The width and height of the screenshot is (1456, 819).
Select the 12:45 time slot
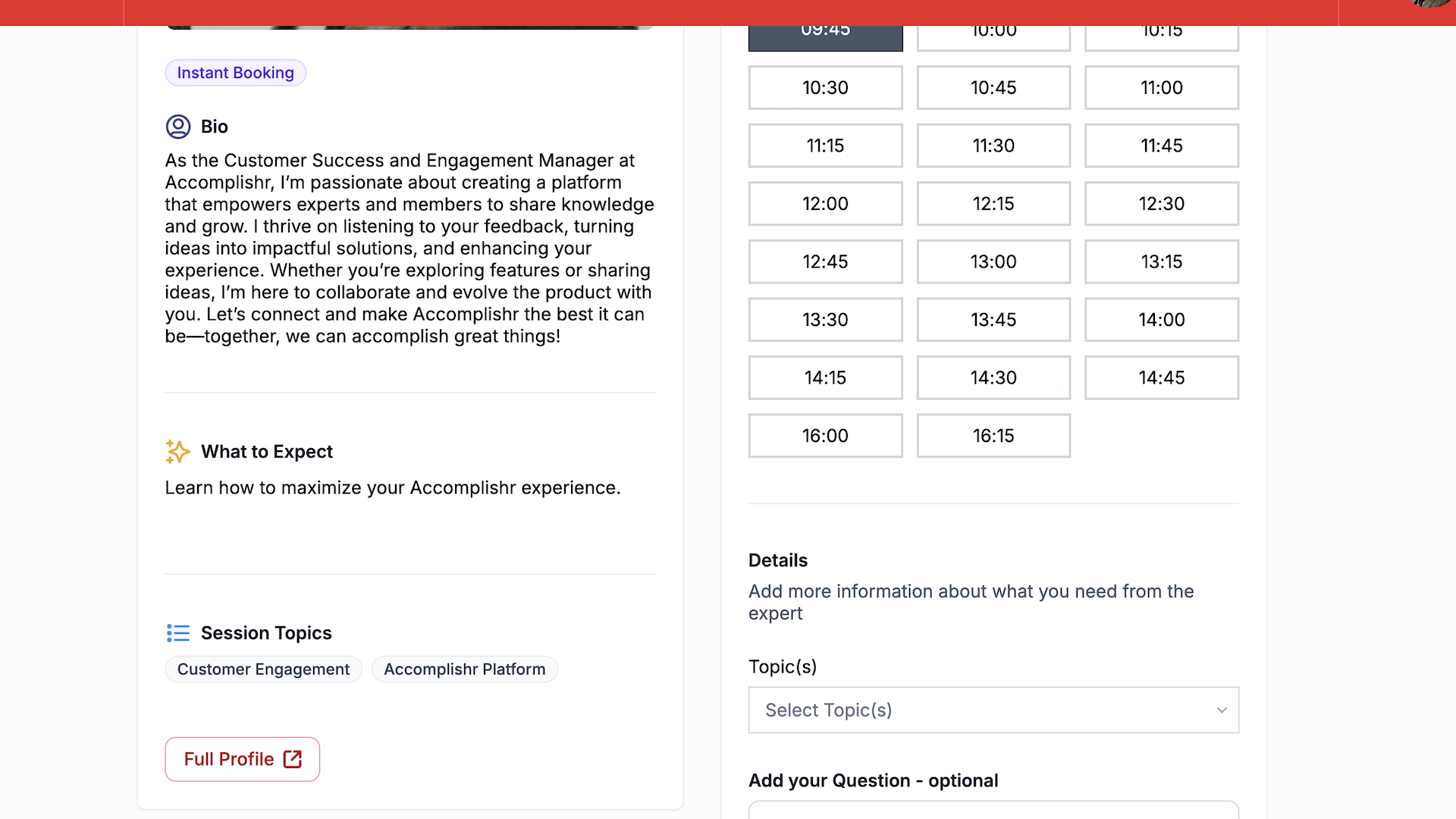point(826,262)
